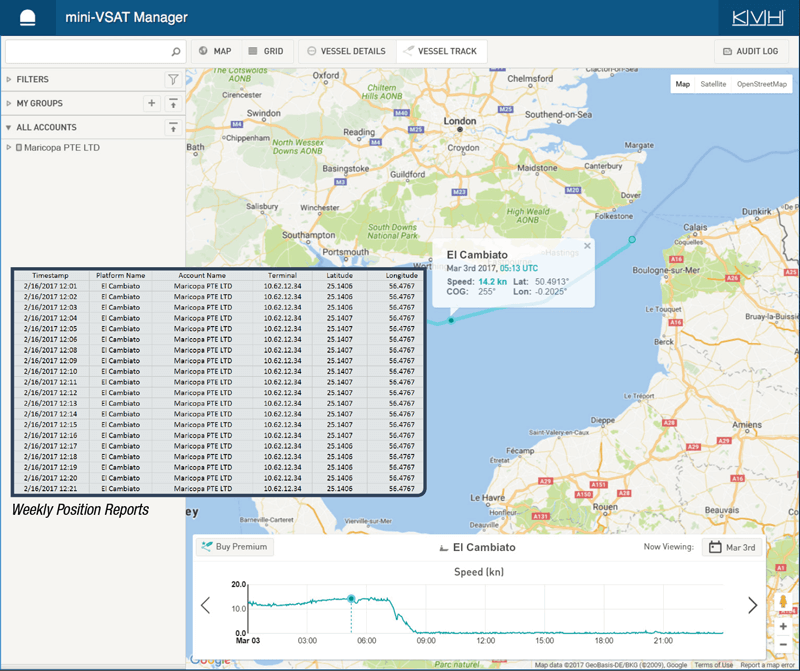Select the Satellite base layer

(x=713, y=84)
